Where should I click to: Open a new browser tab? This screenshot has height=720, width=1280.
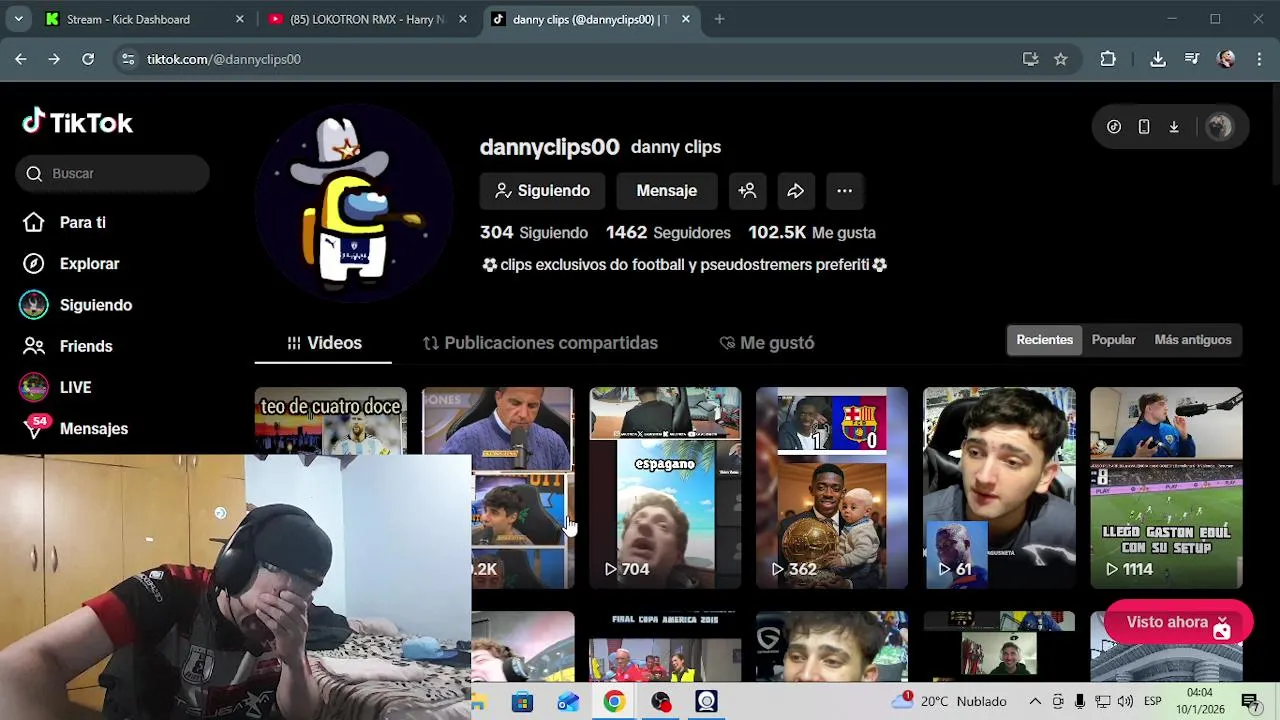click(x=719, y=19)
